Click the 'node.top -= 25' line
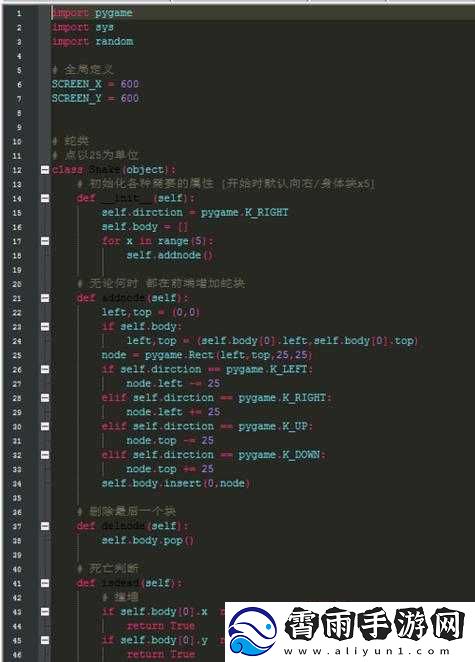This screenshot has width=475, height=662. point(170,441)
